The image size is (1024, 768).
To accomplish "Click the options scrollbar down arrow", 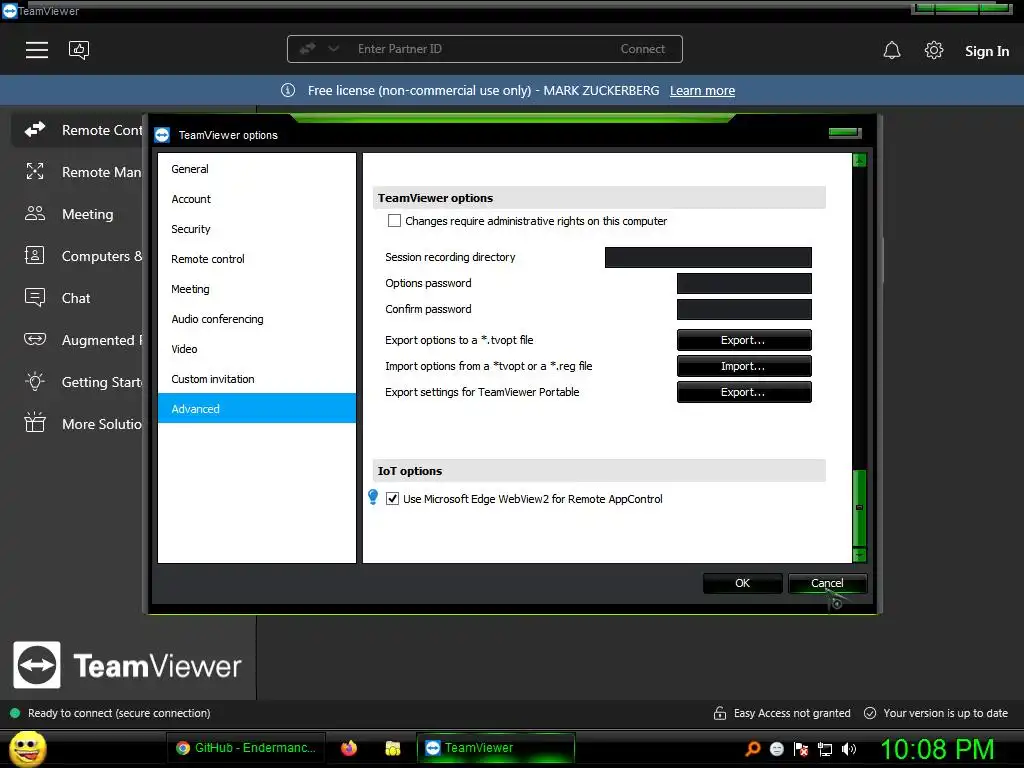I will pos(859,555).
